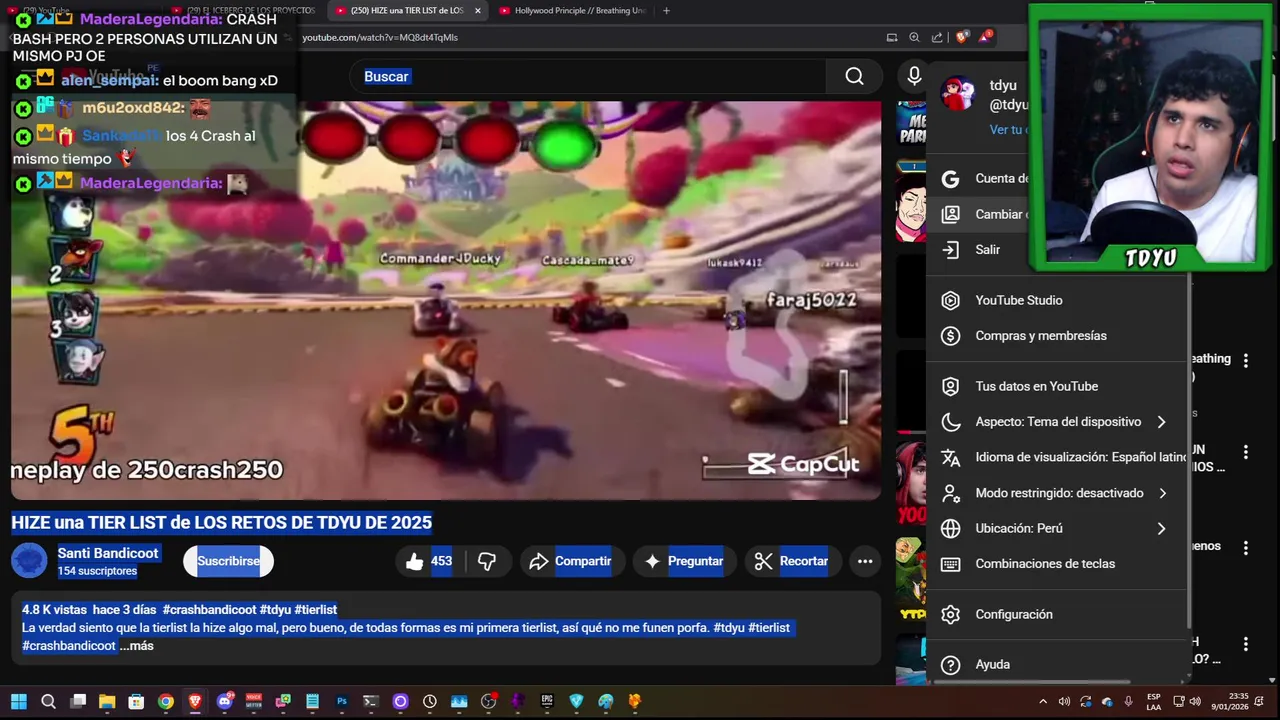This screenshot has height=720, width=1280.
Task: Click Ver tu canal link
Action: (1008, 130)
